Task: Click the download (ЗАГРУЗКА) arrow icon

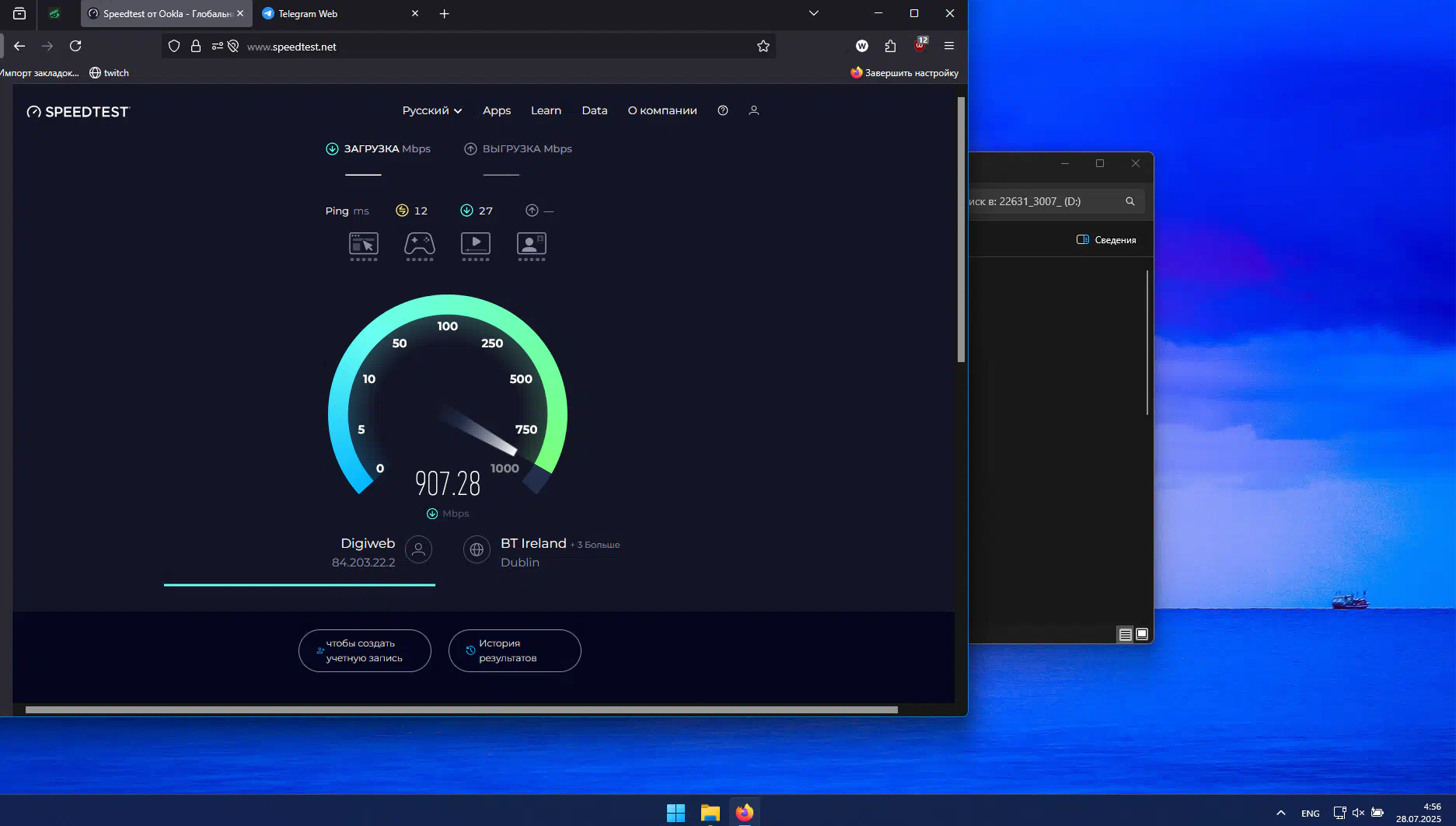Action: coord(332,148)
